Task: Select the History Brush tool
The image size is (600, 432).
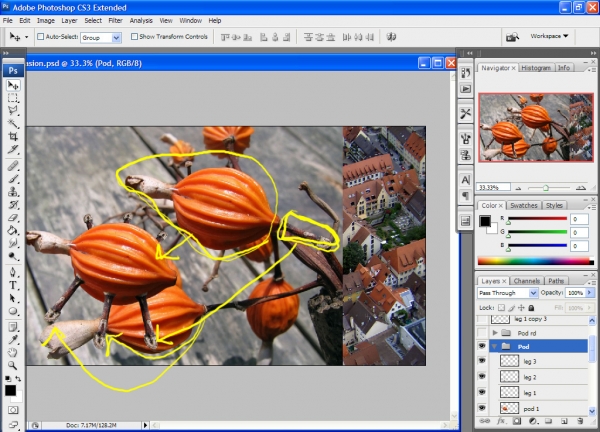Action: click(x=13, y=205)
